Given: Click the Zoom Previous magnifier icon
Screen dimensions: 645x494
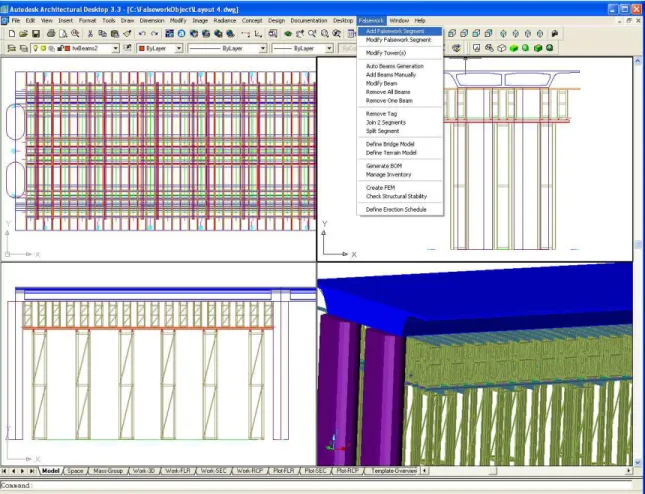Looking at the screenshot, I should (337, 34).
